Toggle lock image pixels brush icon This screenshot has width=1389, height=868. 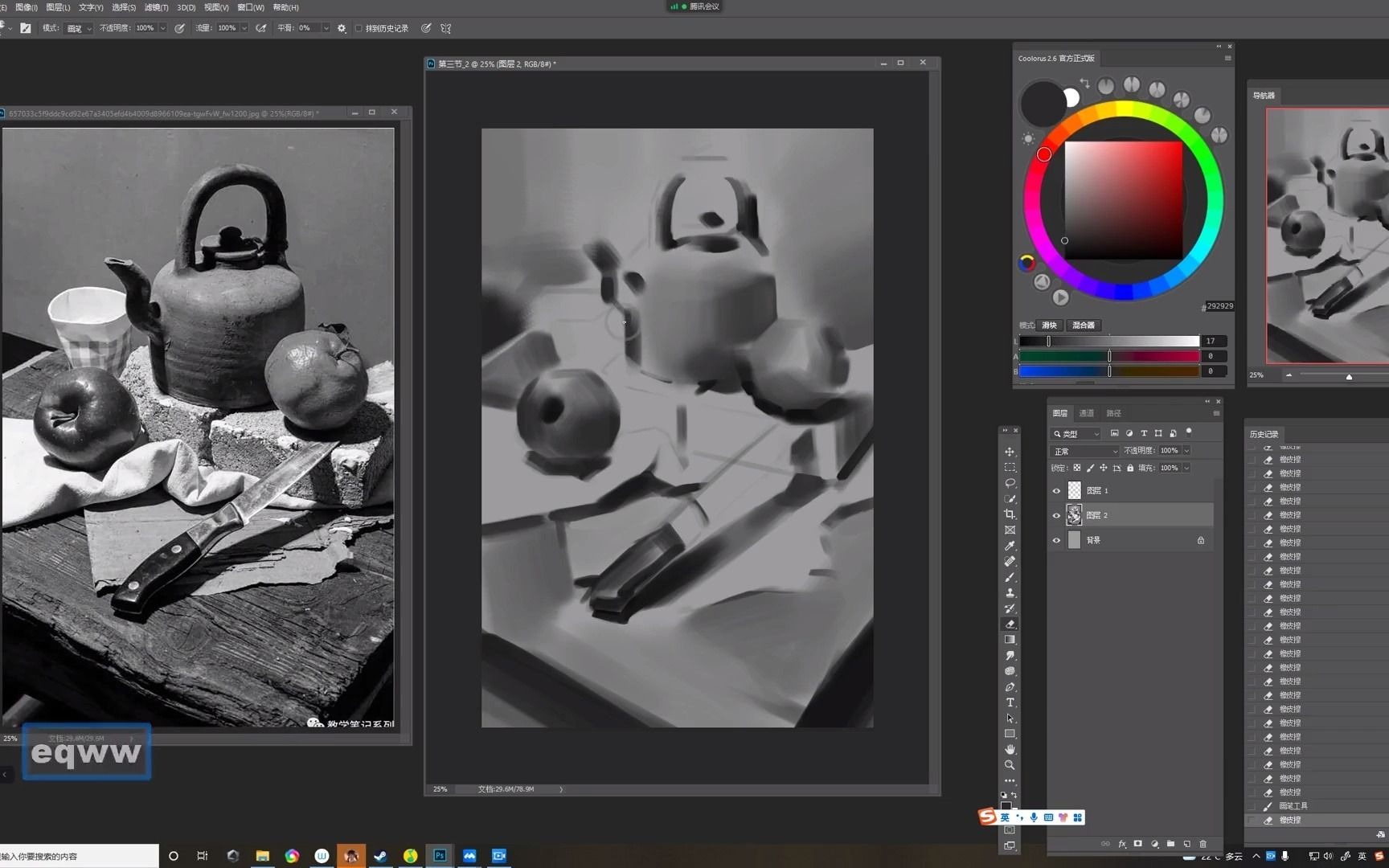point(1090,468)
